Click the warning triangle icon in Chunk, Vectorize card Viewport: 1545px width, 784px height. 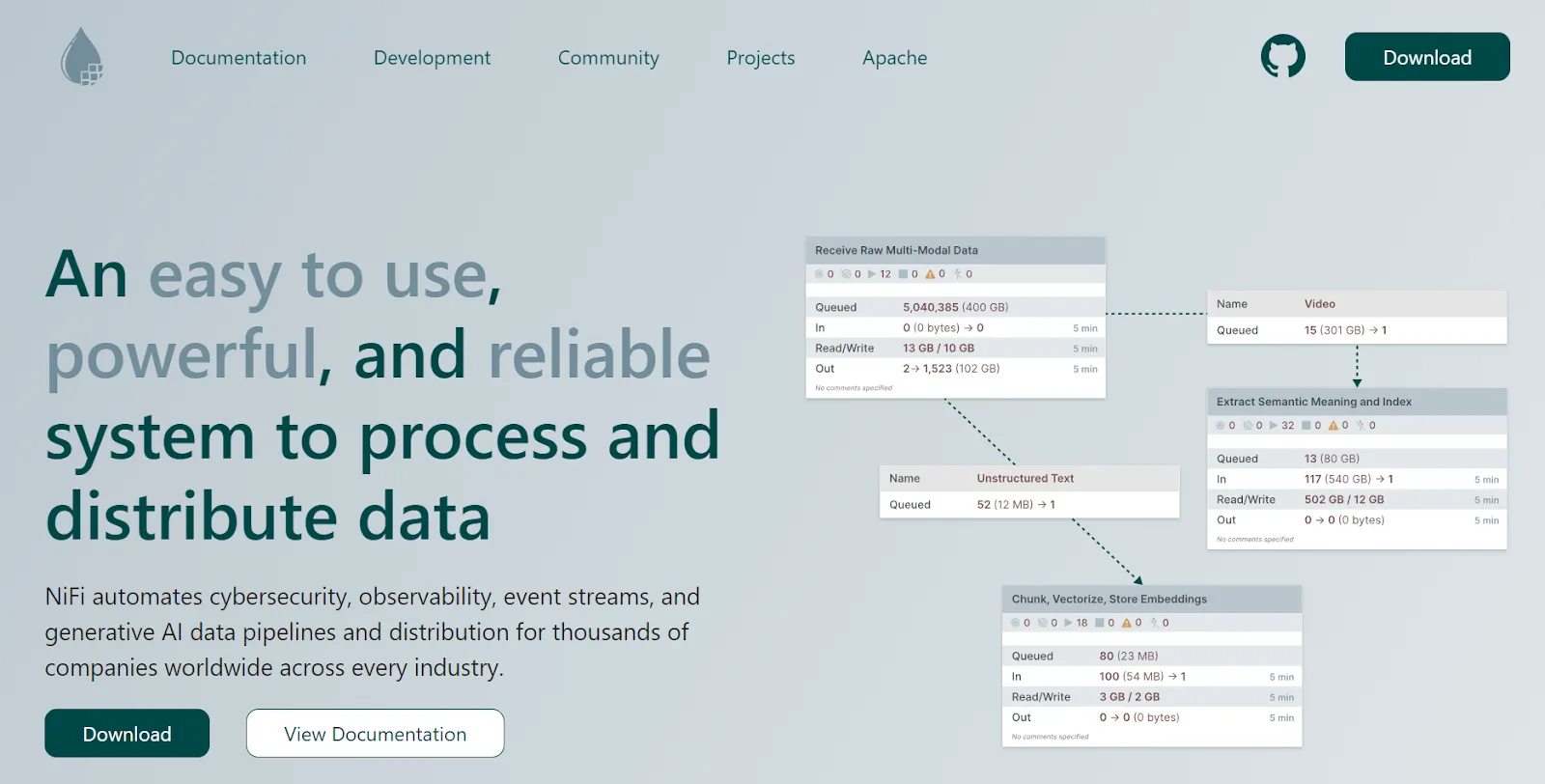[x=1126, y=623]
